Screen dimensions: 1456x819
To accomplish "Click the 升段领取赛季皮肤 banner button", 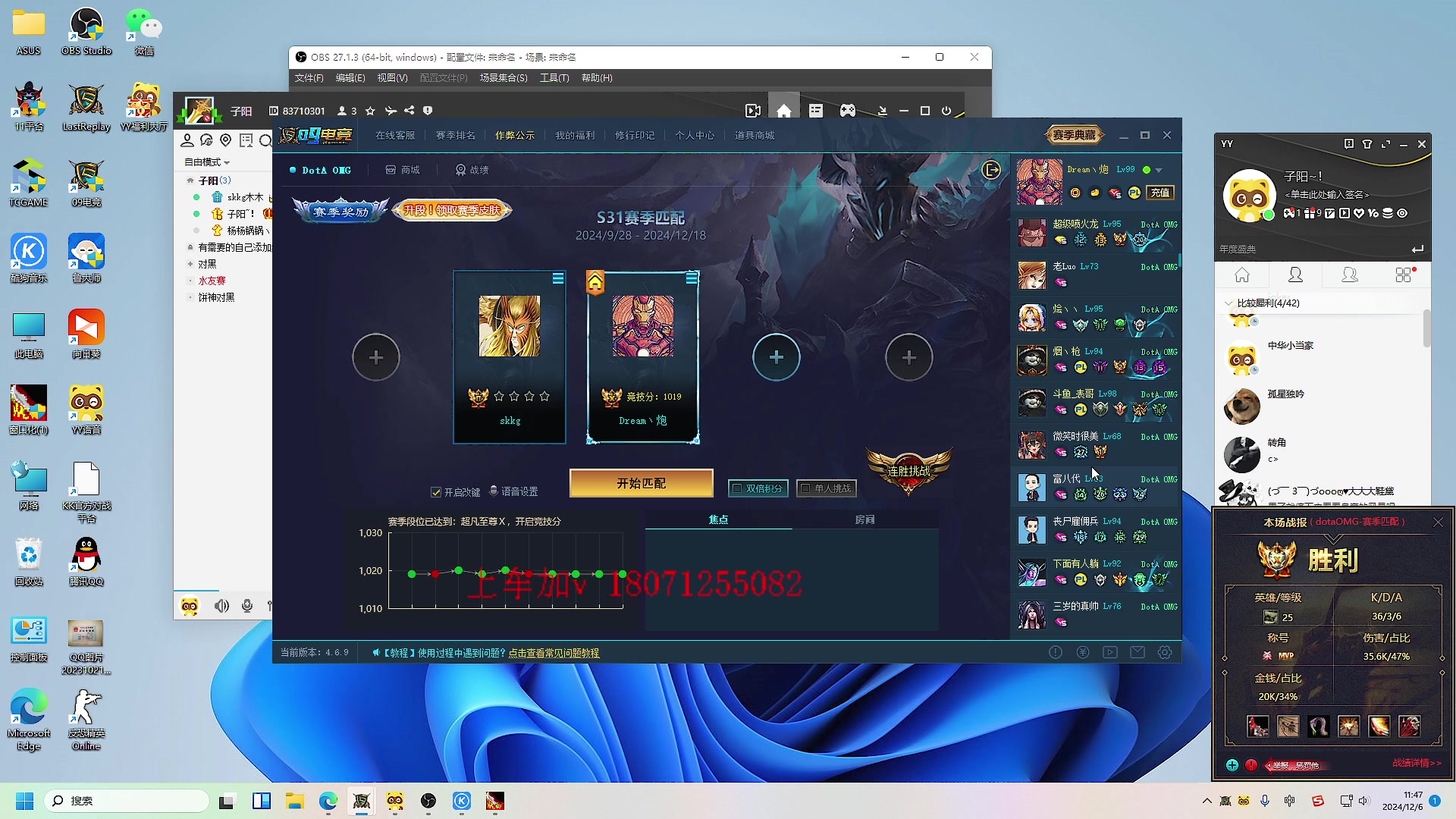I will coord(452,210).
